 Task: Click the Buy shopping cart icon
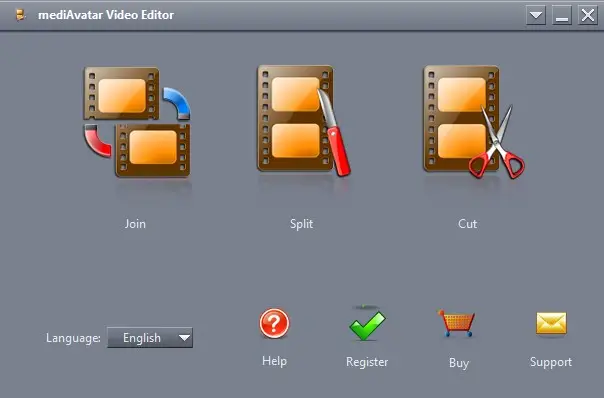(457, 323)
